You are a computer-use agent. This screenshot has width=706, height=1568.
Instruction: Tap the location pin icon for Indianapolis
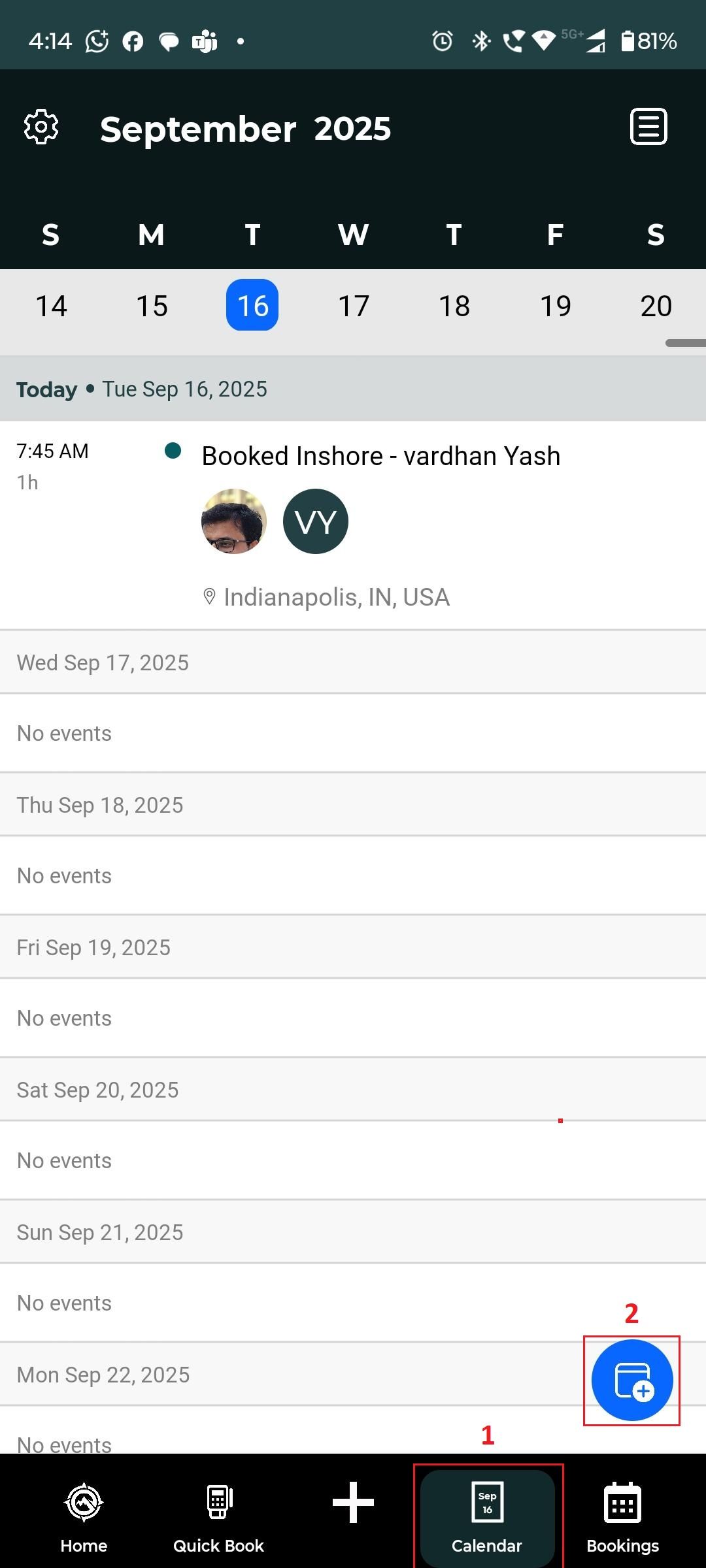coord(209,596)
